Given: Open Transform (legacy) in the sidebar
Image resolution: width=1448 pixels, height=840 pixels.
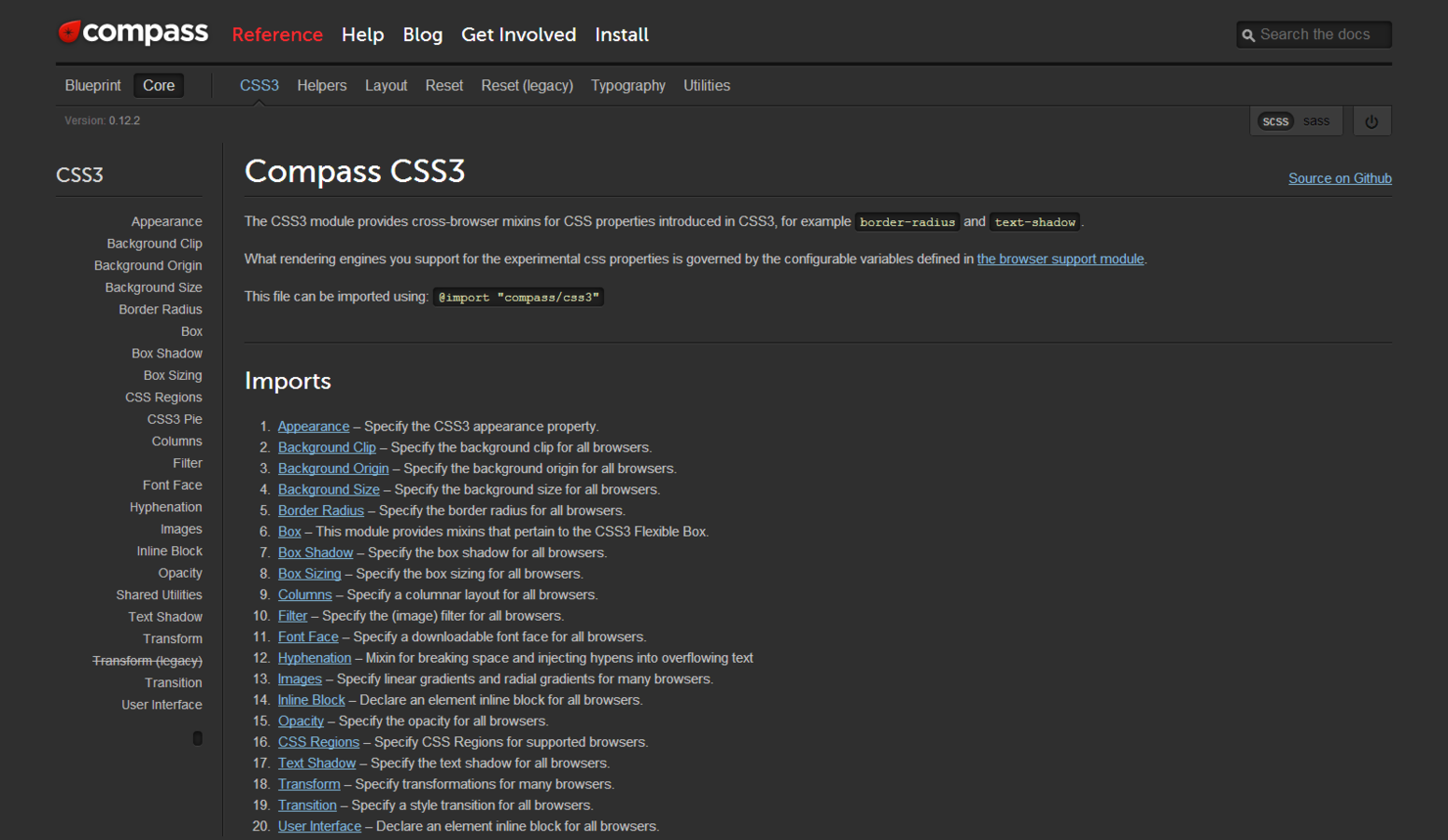Looking at the screenshot, I should (x=148, y=661).
